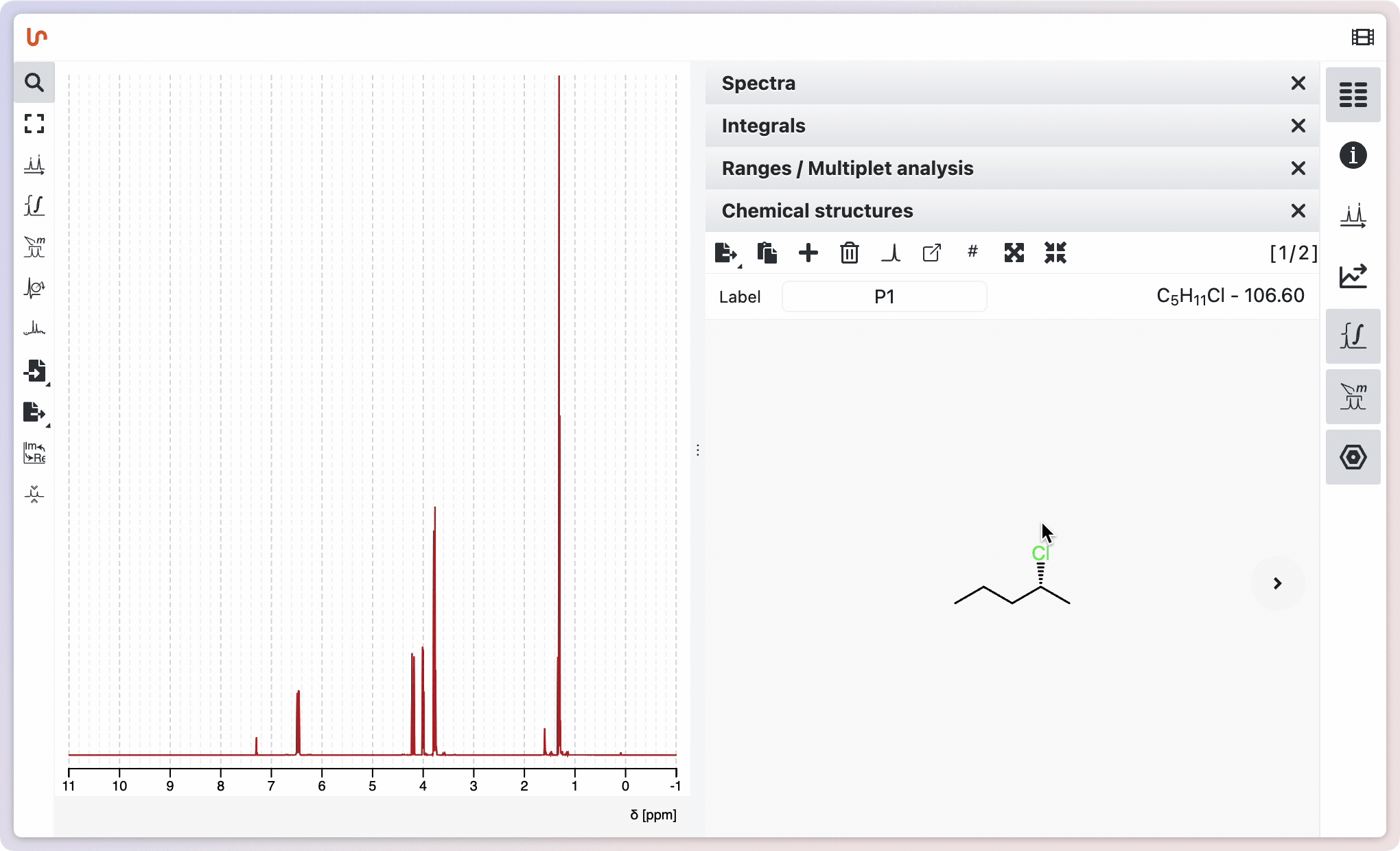Activate the peak picking tool

click(x=34, y=165)
